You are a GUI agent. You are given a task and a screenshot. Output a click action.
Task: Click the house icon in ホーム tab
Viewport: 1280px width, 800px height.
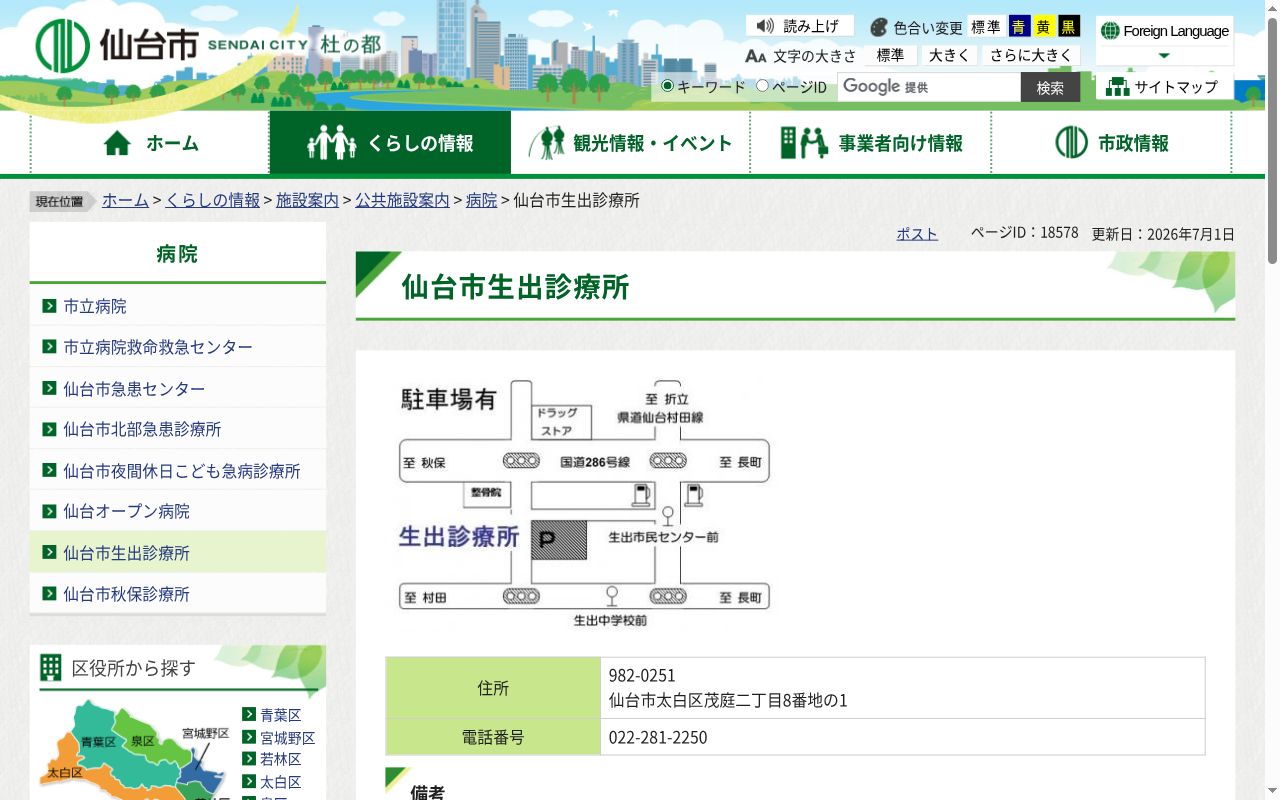[x=117, y=143]
